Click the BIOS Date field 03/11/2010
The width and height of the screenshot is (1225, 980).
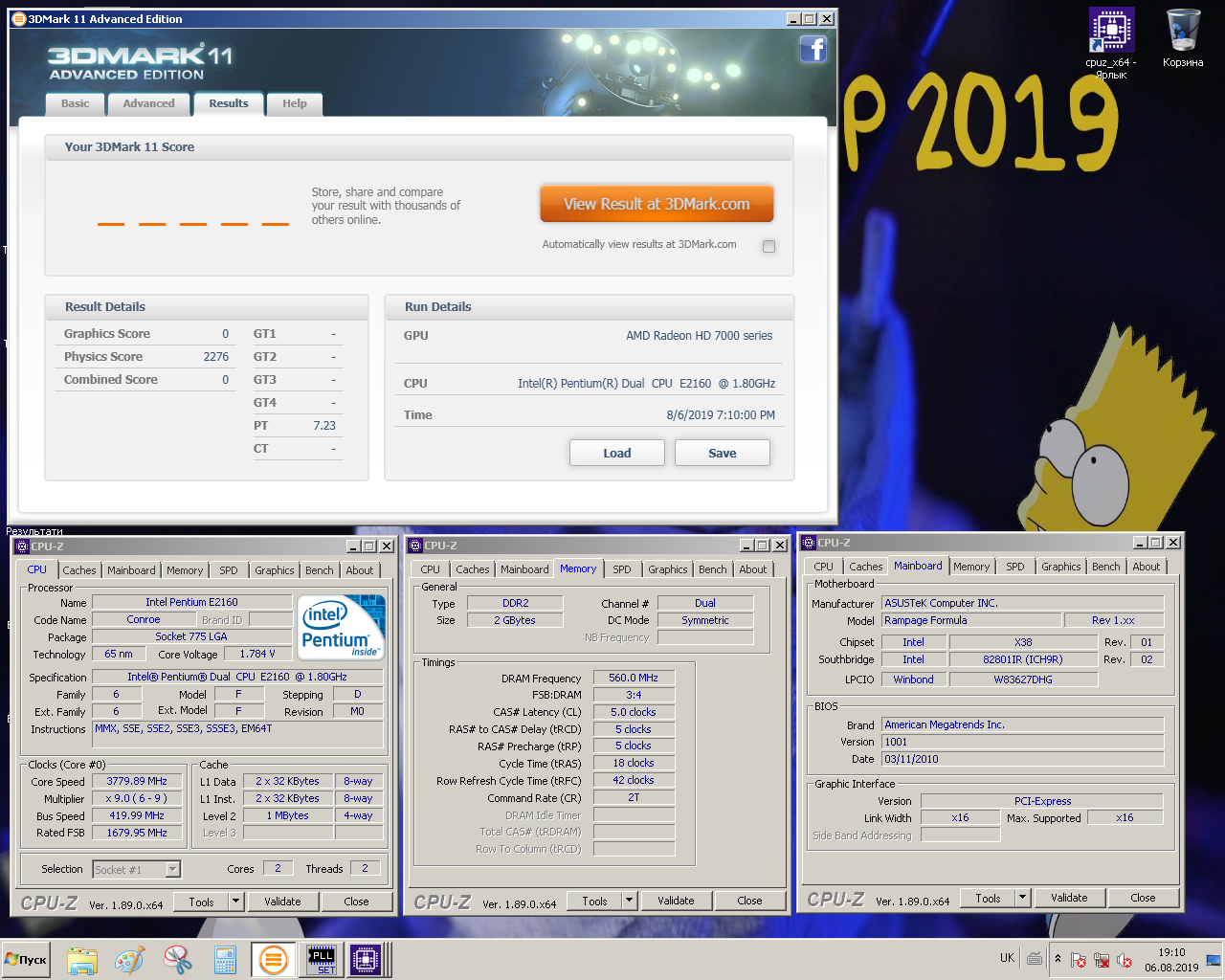pyautogui.click(x=1022, y=759)
